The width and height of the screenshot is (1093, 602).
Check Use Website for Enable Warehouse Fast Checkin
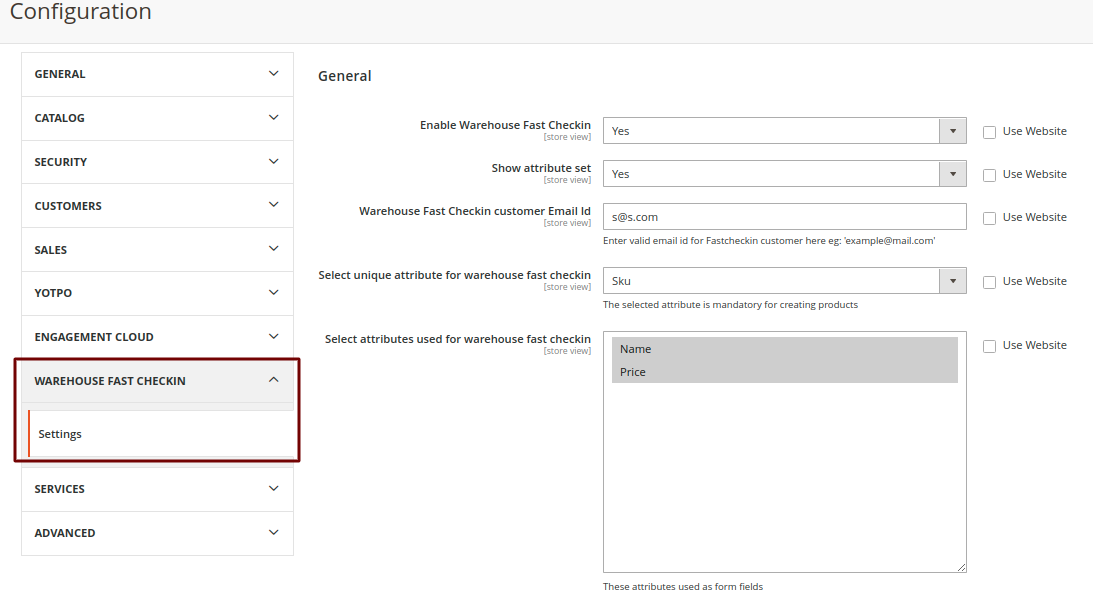point(989,132)
